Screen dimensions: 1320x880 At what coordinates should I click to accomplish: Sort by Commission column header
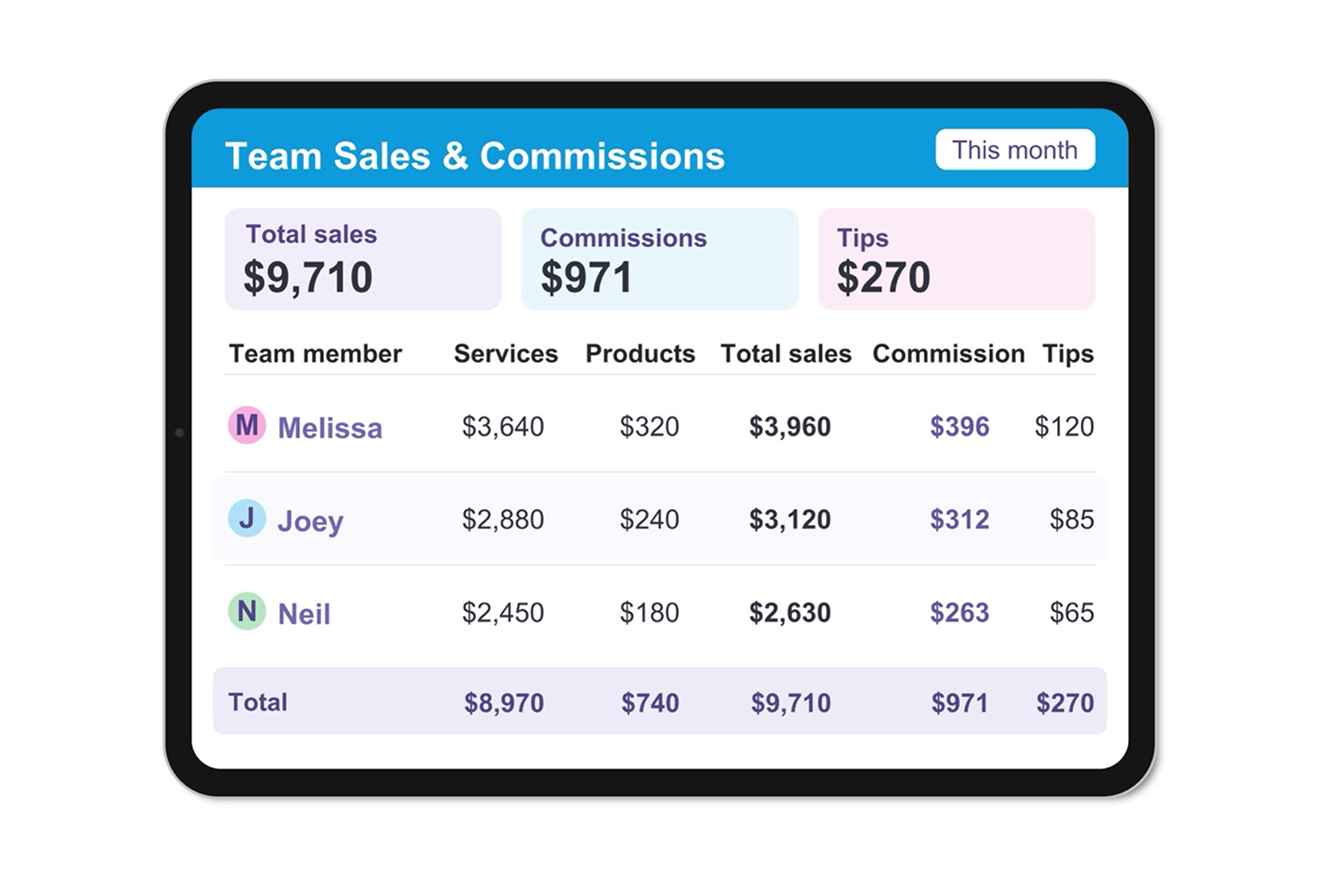pyautogui.click(x=949, y=354)
